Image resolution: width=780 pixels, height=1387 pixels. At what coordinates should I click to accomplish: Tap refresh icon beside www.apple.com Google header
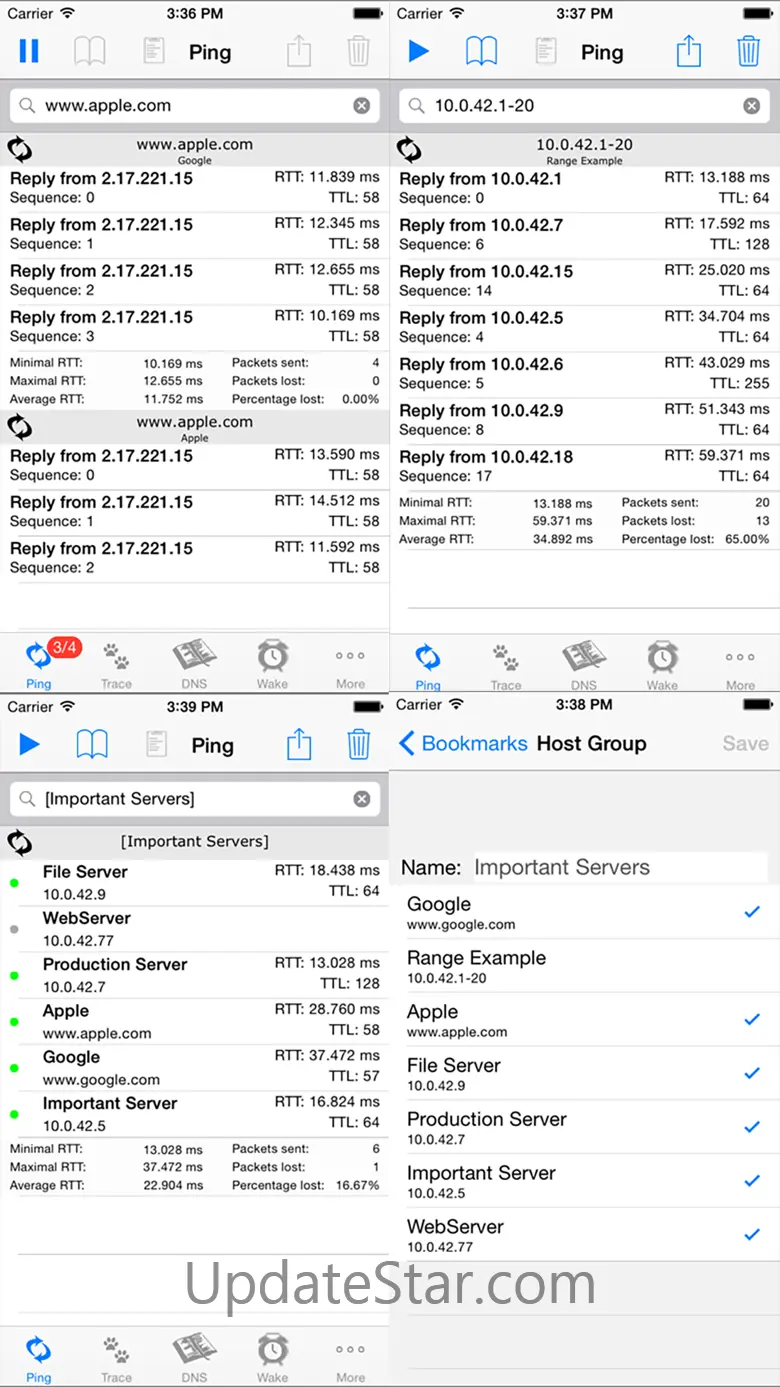[x=20, y=150]
